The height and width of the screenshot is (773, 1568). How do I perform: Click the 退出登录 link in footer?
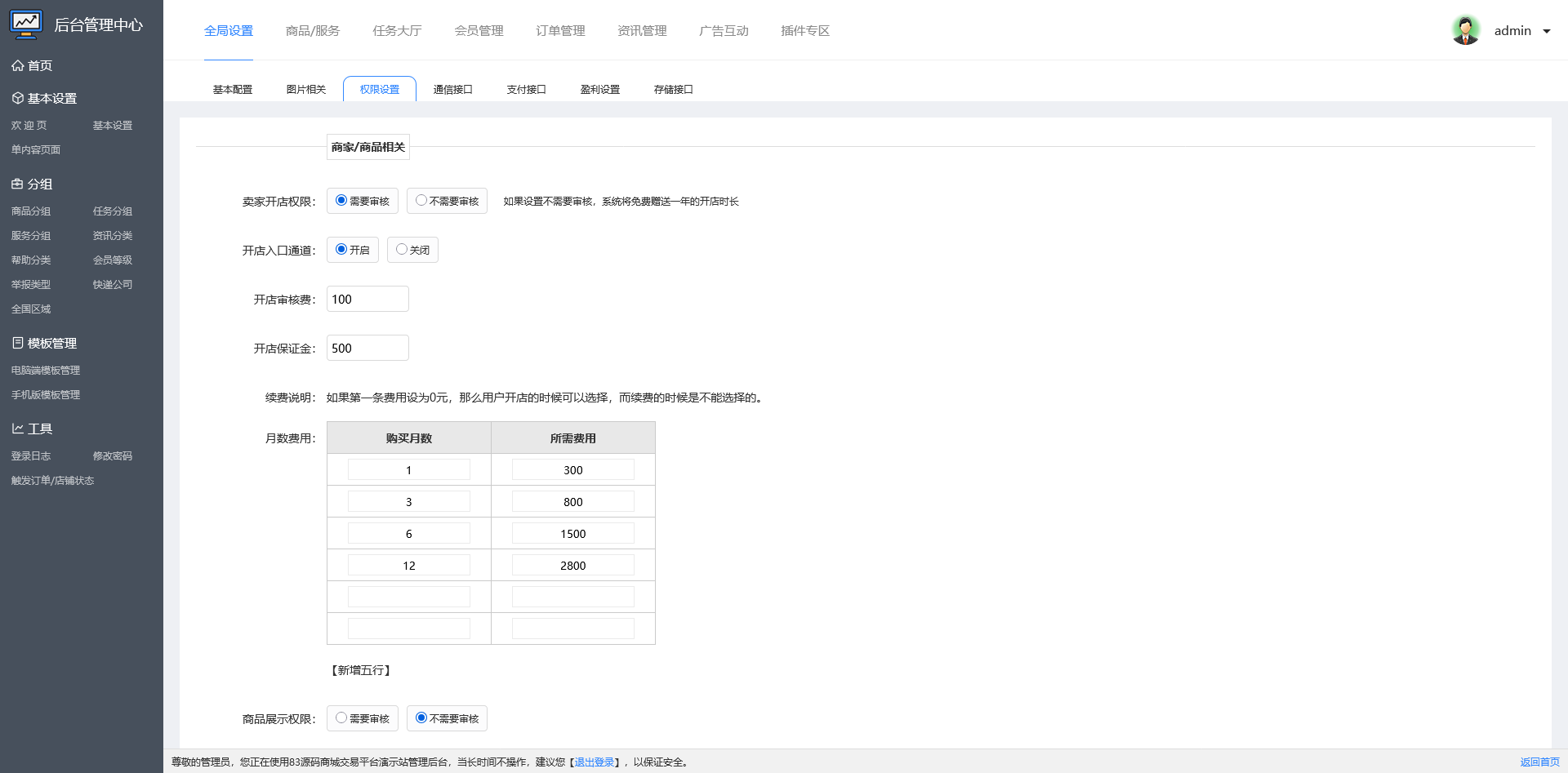(595, 762)
